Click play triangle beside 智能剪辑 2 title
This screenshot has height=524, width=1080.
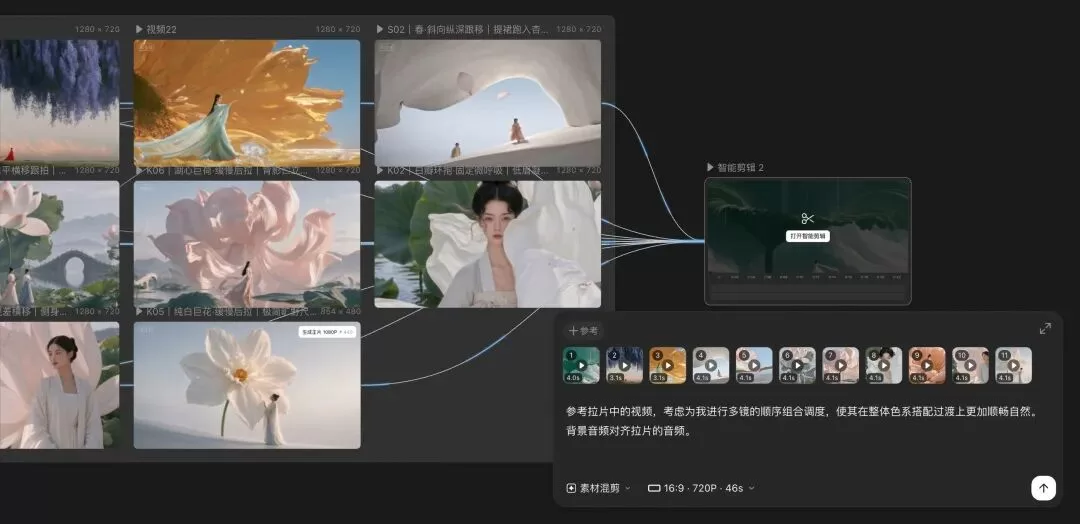pos(710,167)
